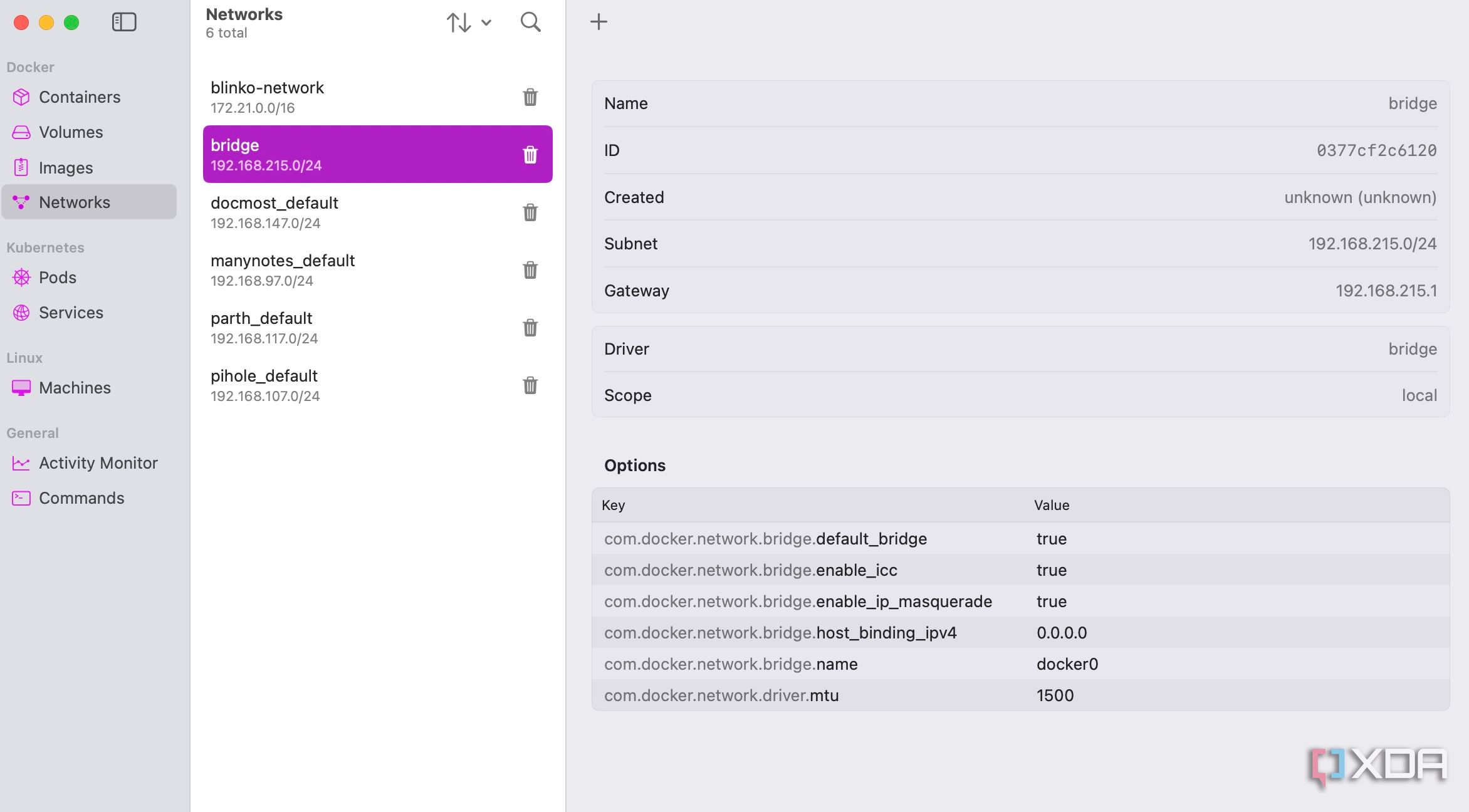Click the Key column header

pyautogui.click(x=613, y=505)
